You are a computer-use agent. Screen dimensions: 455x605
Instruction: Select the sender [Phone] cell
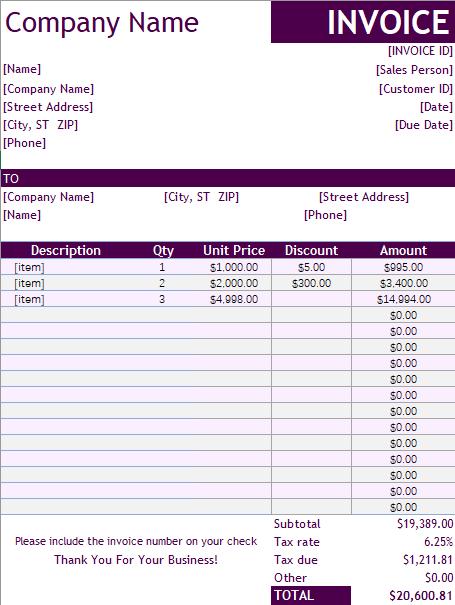[25, 143]
